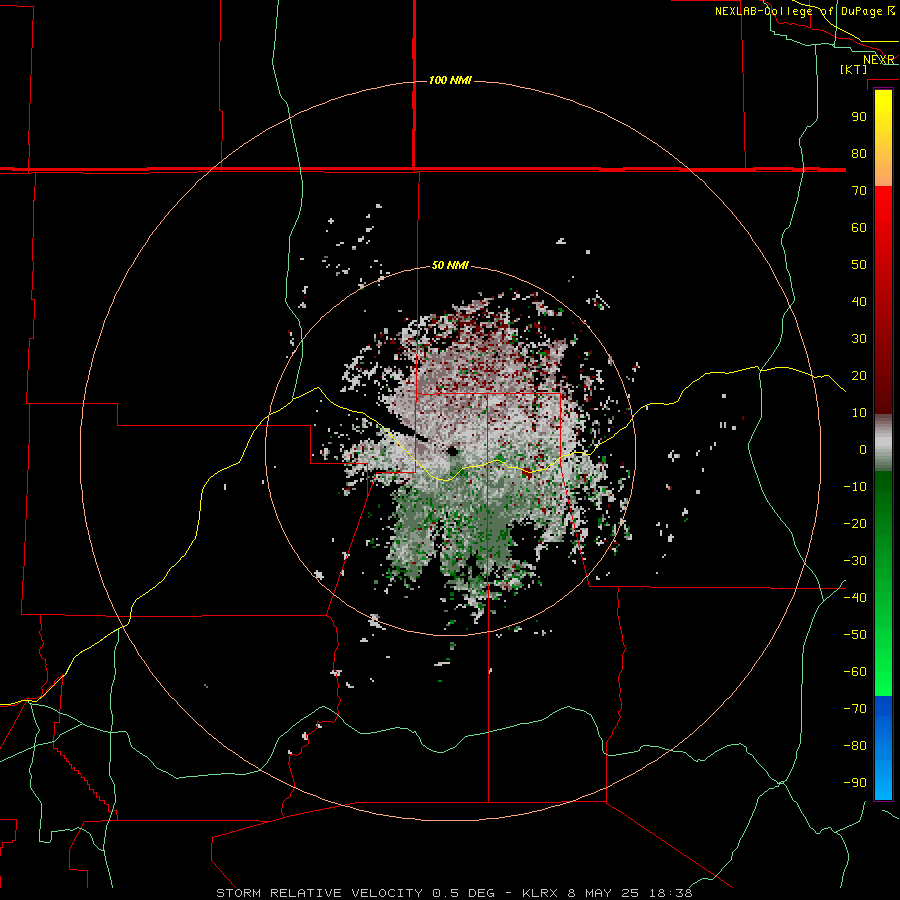
Task: Click the KT units label above color scale
Action: click(x=854, y=69)
